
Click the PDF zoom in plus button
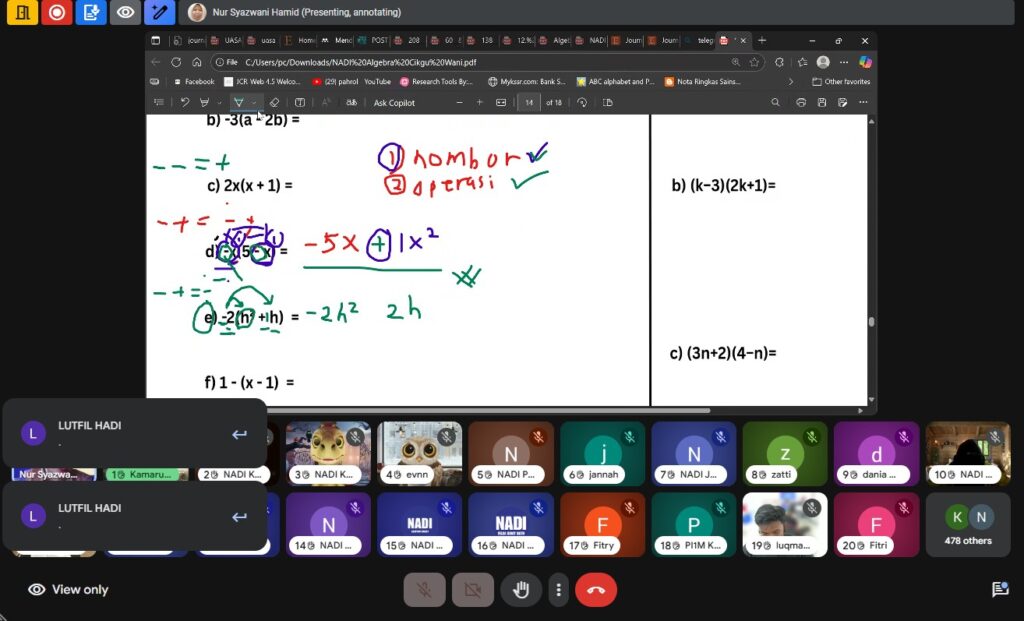[479, 102]
